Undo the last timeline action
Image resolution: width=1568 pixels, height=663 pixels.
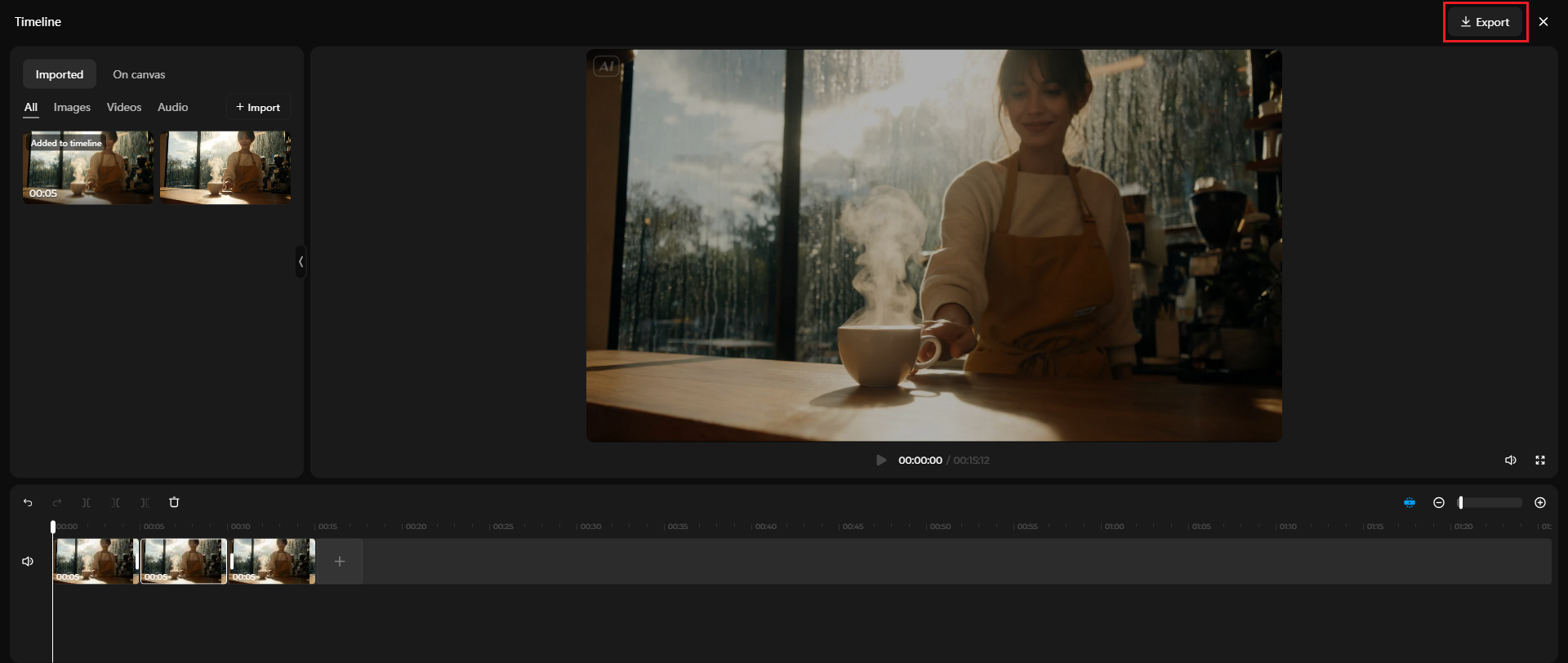click(x=28, y=503)
